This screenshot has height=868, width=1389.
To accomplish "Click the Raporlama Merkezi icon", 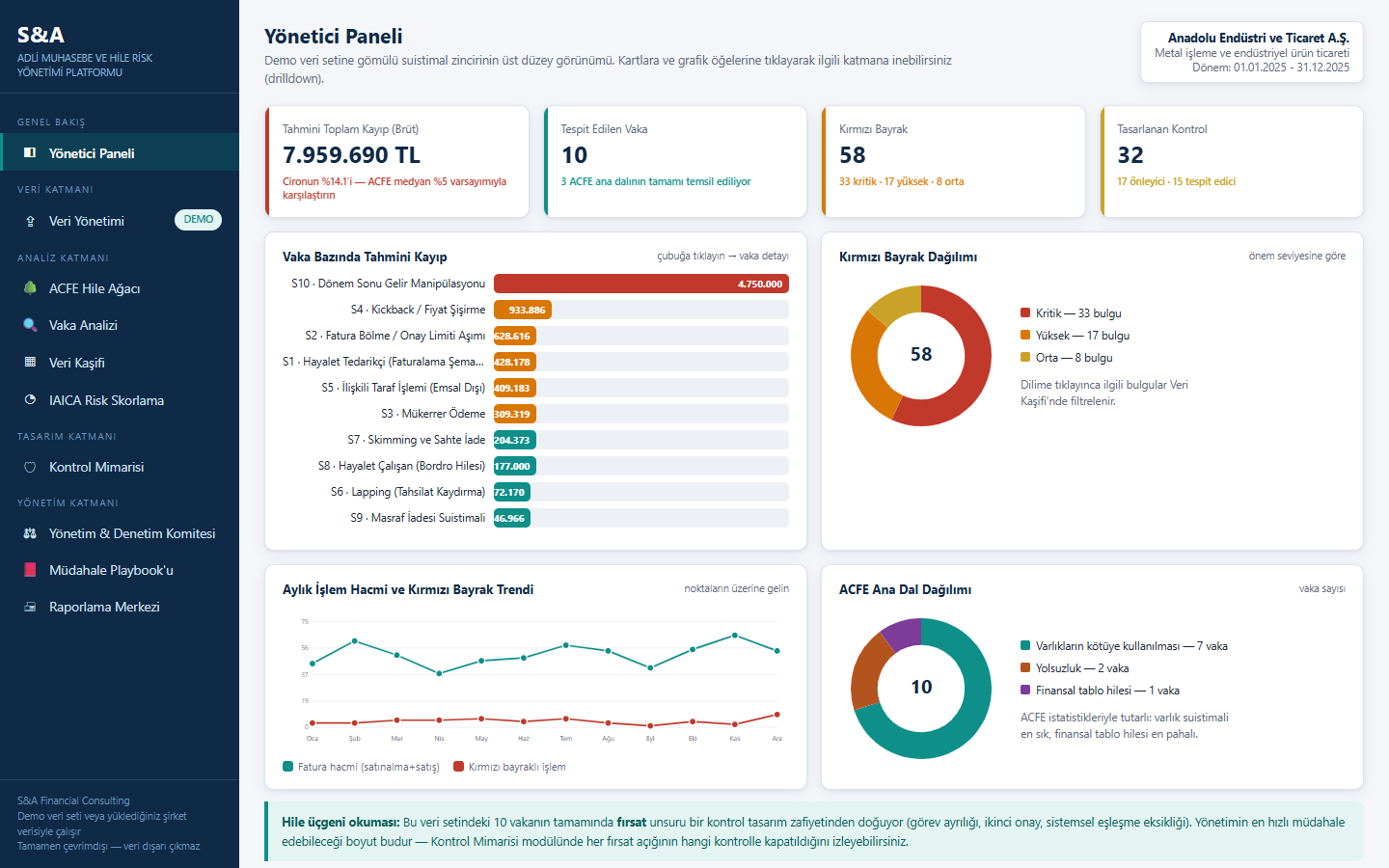I will click(30, 607).
